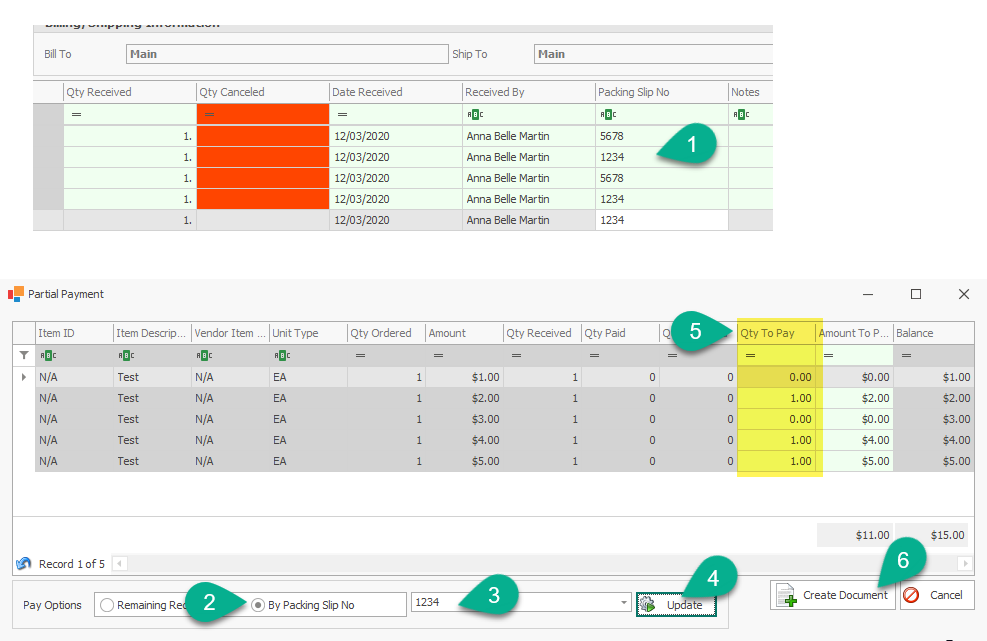Screen dimensions: 987x641
Task: Open the packing slip number dropdown arrow
Action: coord(623,604)
